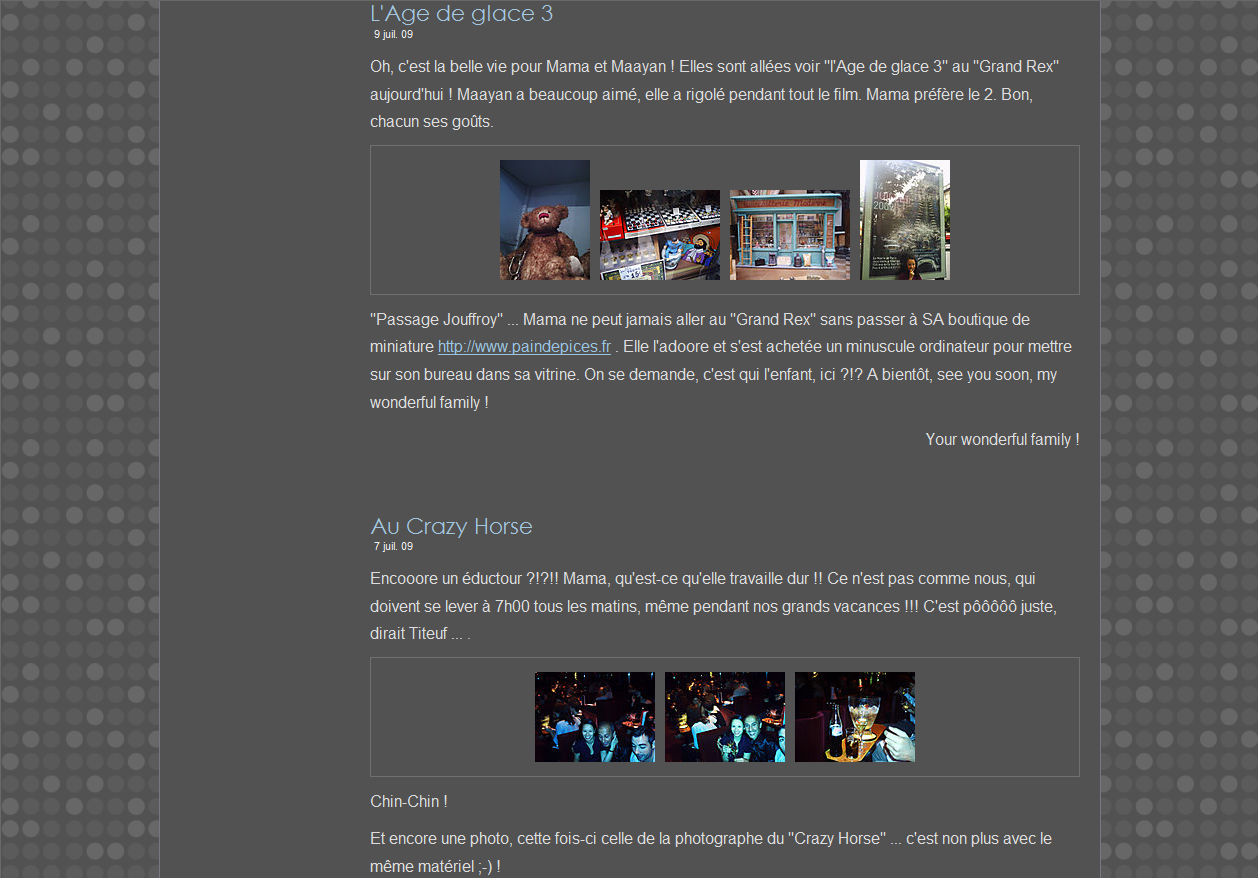Open the middle Crazy Horse photo
The height and width of the screenshot is (878, 1258).
point(724,717)
